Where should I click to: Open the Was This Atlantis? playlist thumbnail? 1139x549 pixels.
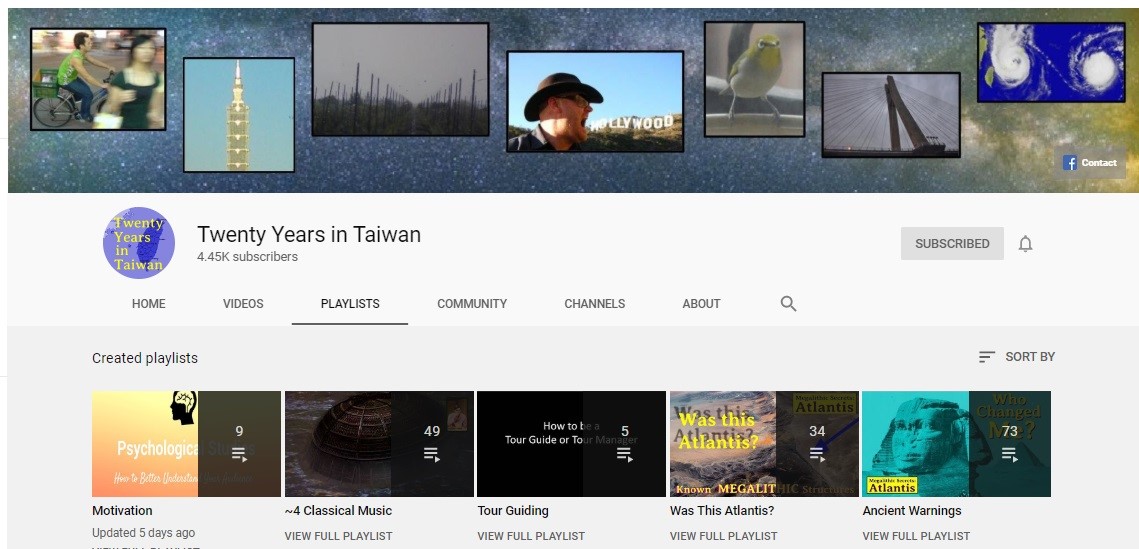(x=764, y=444)
